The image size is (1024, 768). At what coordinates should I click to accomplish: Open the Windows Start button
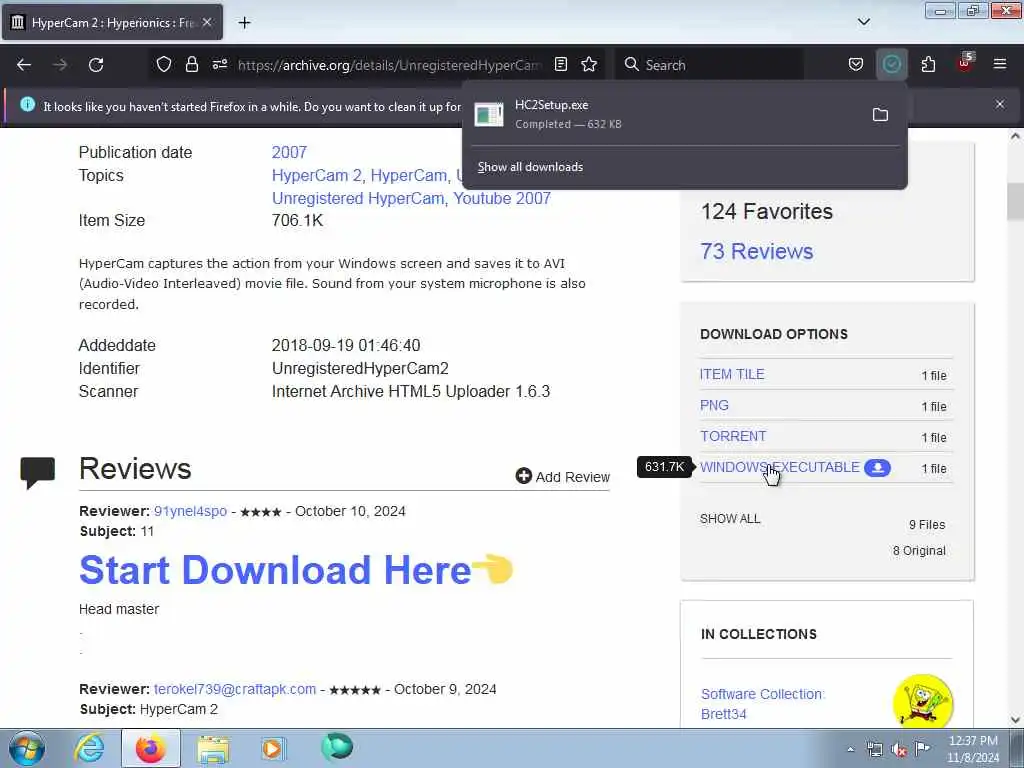(27, 748)
